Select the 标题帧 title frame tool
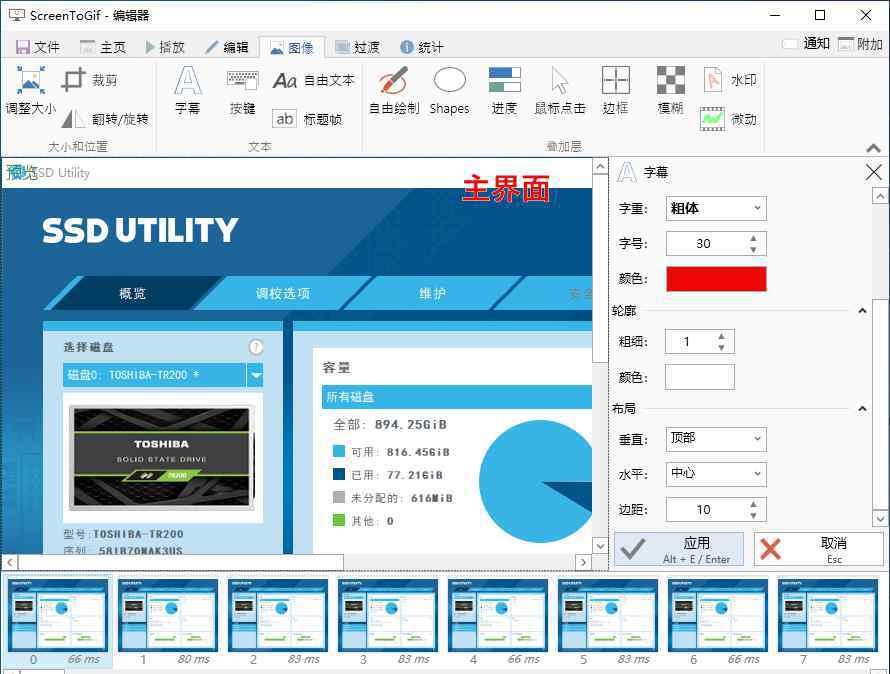Image resolution: width=890 pixels, height=674 pixels. 307,119
